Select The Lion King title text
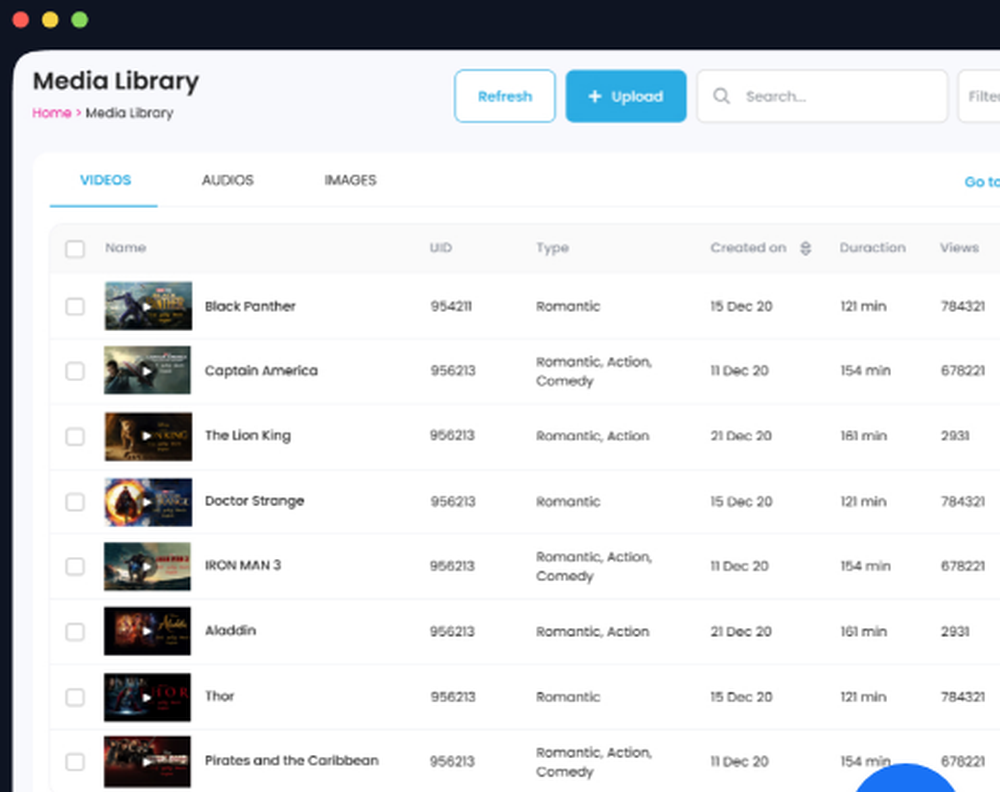 [x=247, y=436]
